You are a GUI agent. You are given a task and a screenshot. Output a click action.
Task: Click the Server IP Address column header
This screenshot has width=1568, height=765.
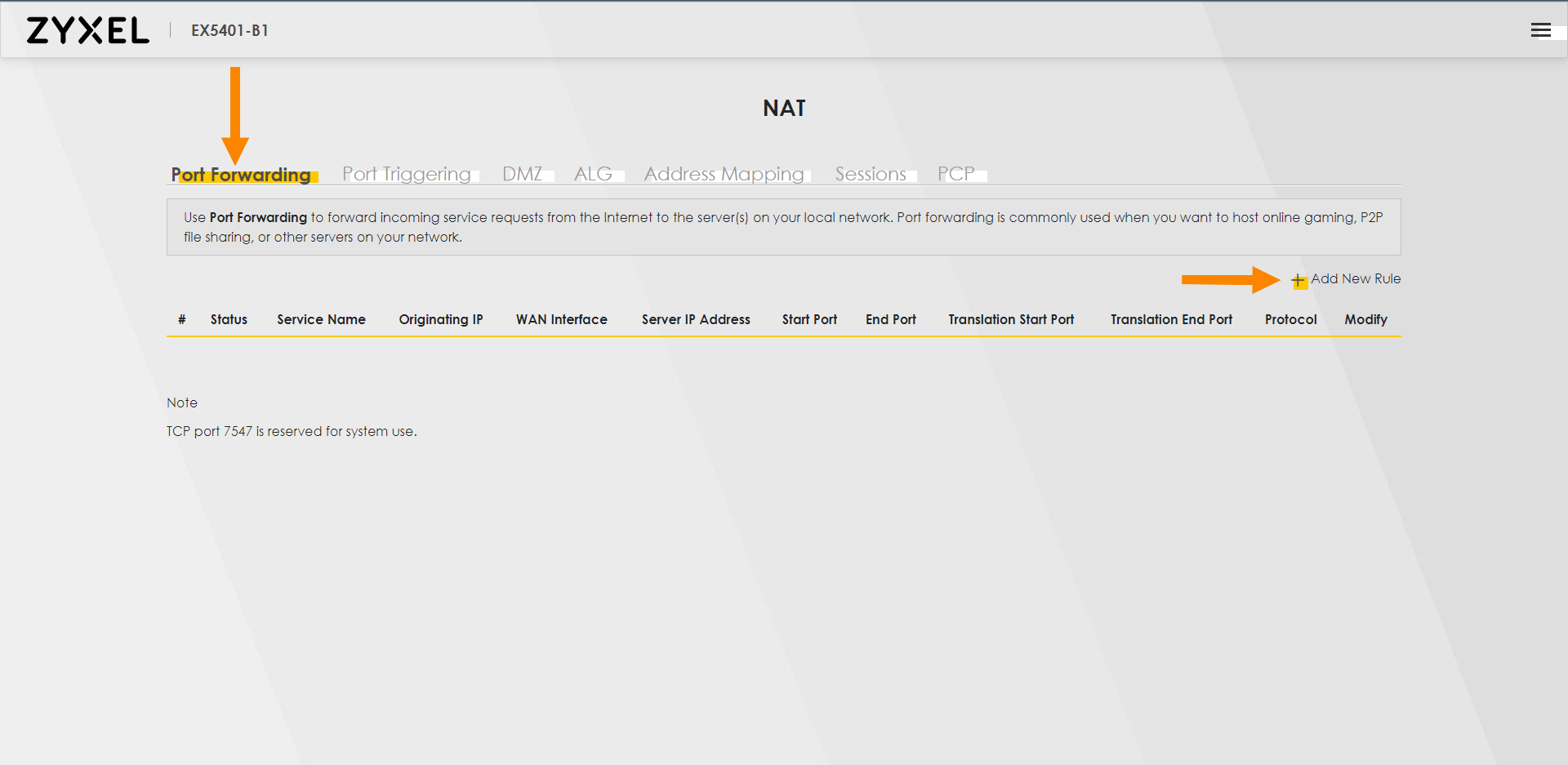696,319
